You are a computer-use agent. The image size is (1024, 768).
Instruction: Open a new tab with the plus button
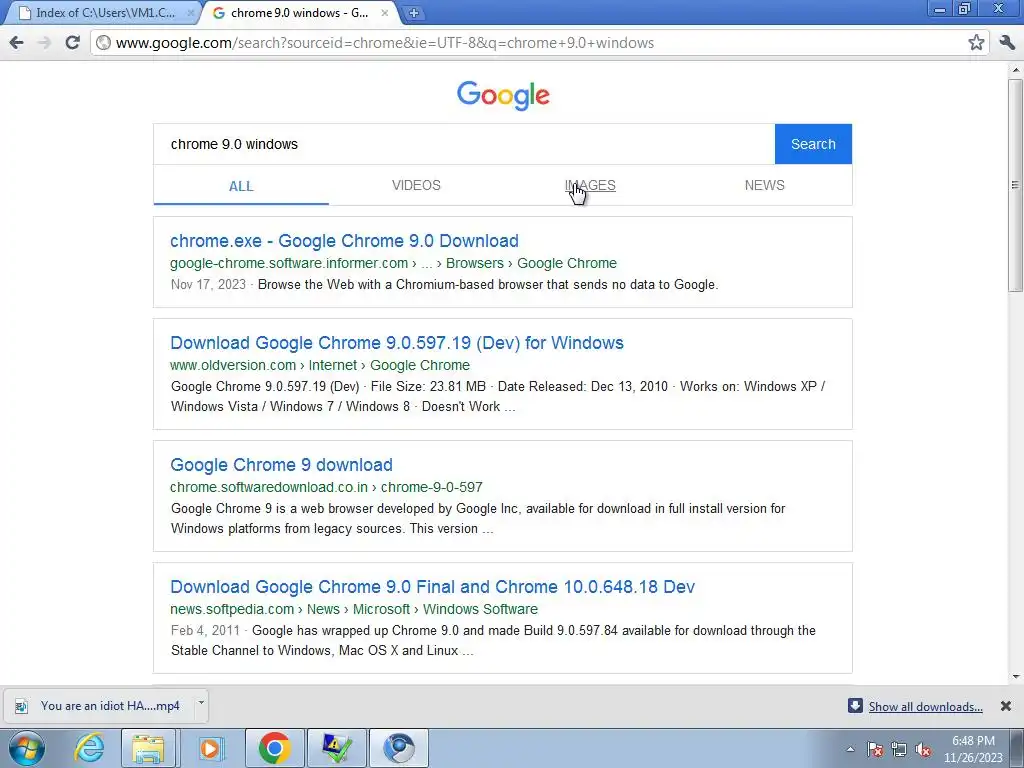[413, 13]
